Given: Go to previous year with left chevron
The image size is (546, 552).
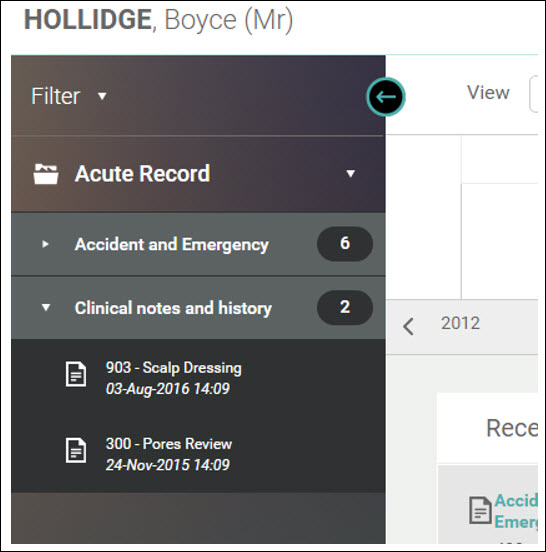Looking at the screenshot, I should (x=408, y=326).
